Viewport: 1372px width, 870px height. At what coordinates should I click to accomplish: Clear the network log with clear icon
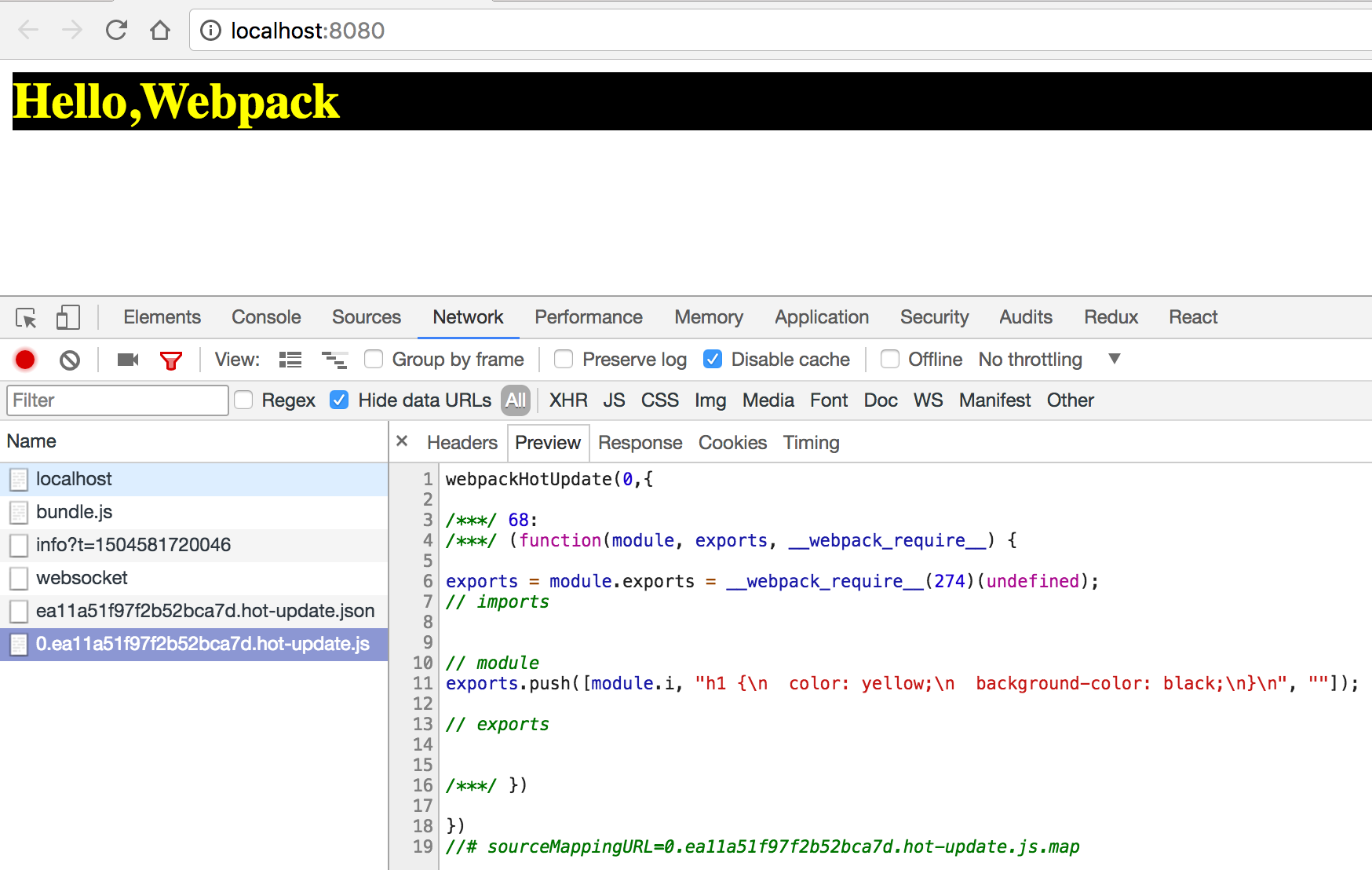tap(70, 360)
